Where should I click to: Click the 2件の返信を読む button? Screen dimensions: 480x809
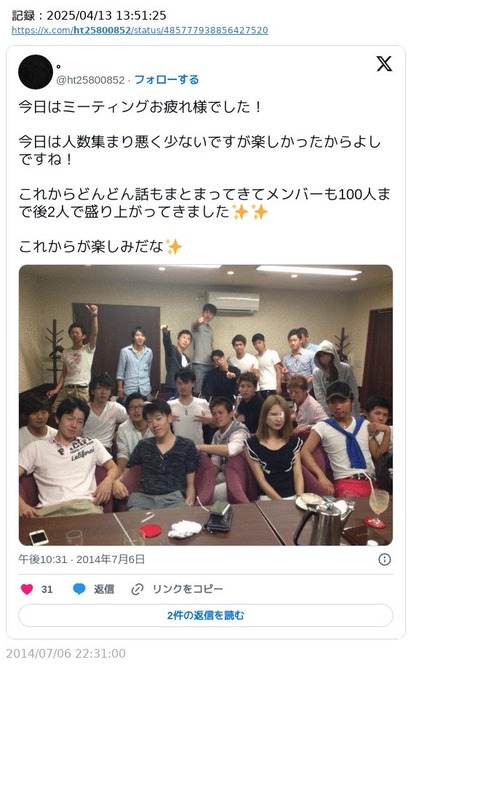[205, 615]
